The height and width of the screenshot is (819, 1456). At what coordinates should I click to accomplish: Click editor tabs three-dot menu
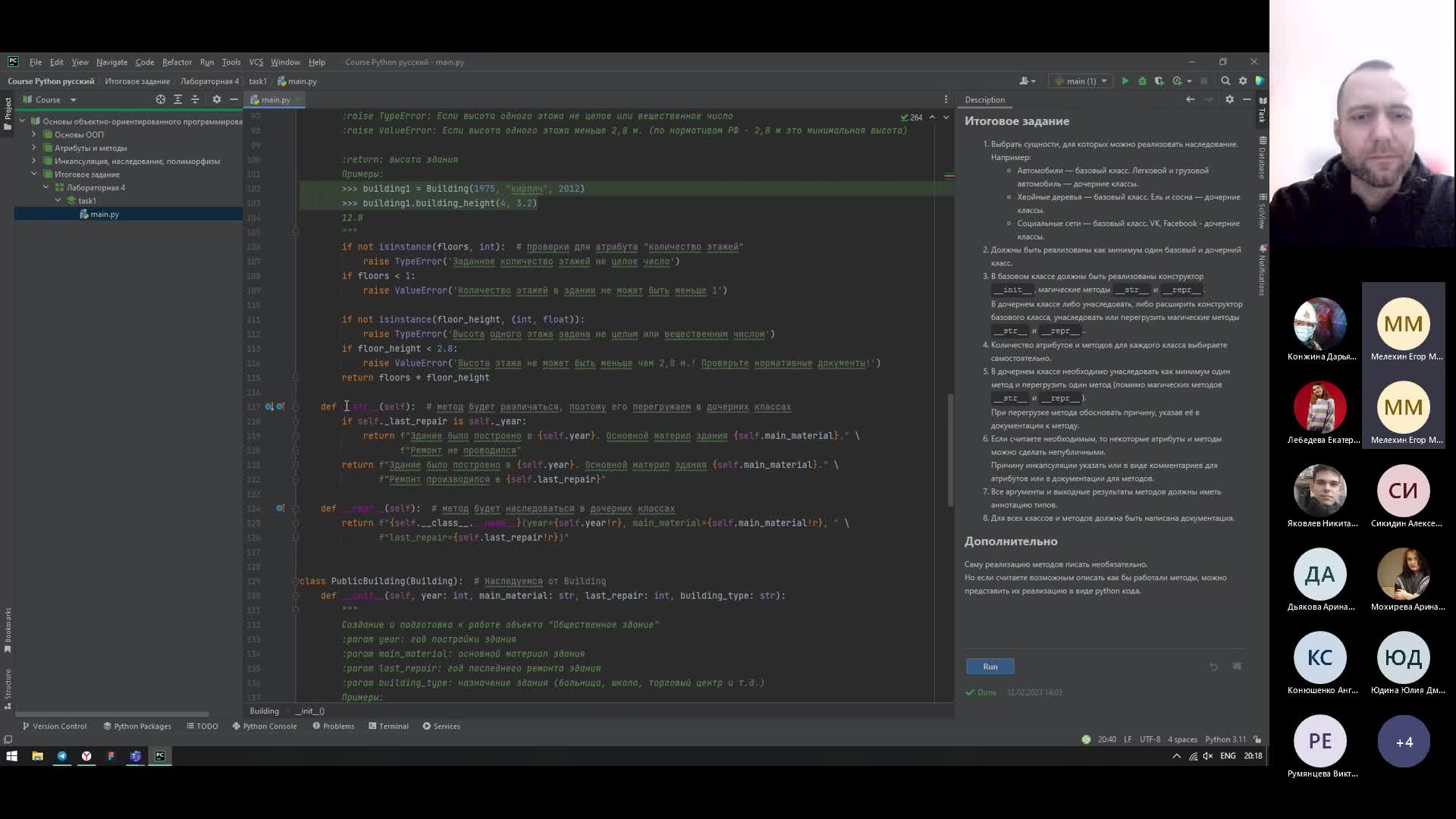point(946,99)
